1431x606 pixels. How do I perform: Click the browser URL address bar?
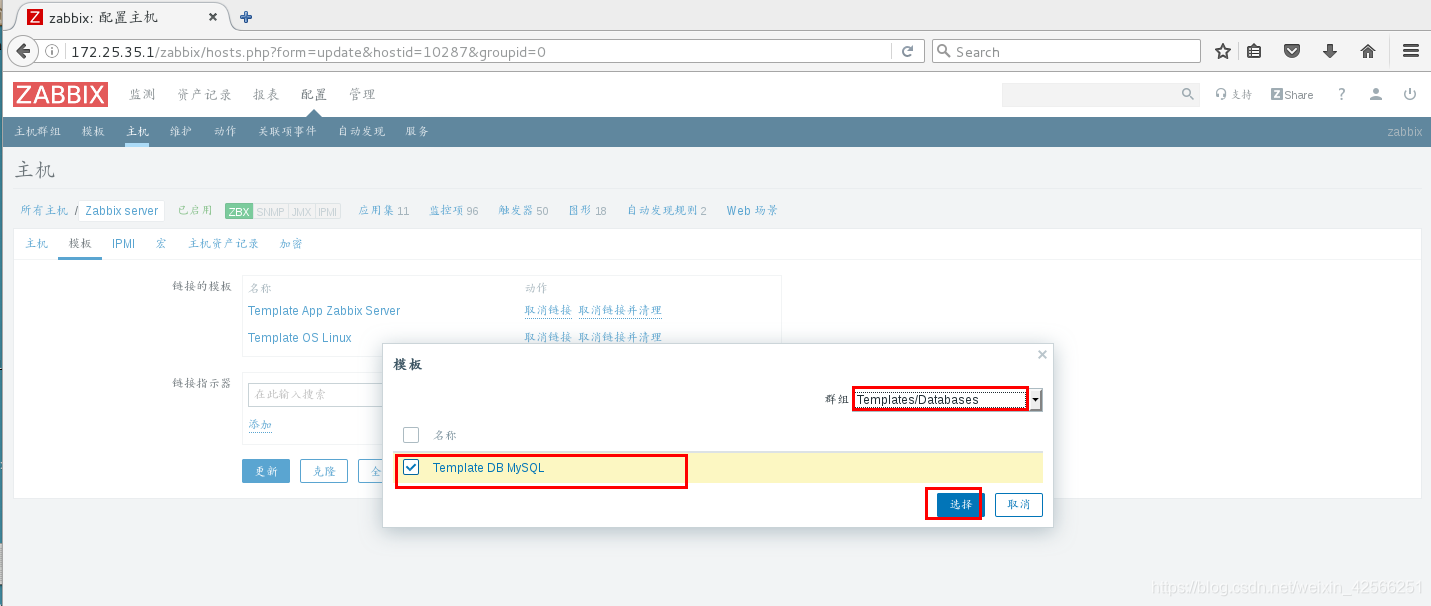point(480,52)
